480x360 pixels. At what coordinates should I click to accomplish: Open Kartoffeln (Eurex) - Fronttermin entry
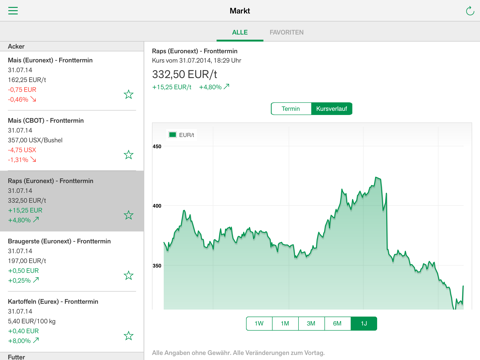[x=72, y=321]
